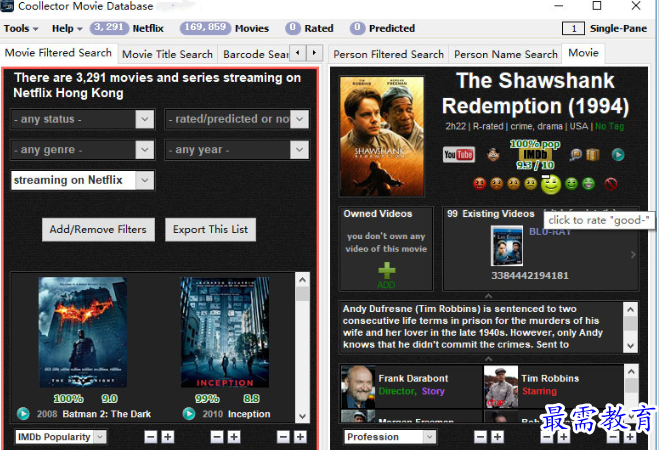Image resolution: width=664 pixels, height=450 pixels.
Task: Click the 0 Rated count badge
Action: click(293, 28)
